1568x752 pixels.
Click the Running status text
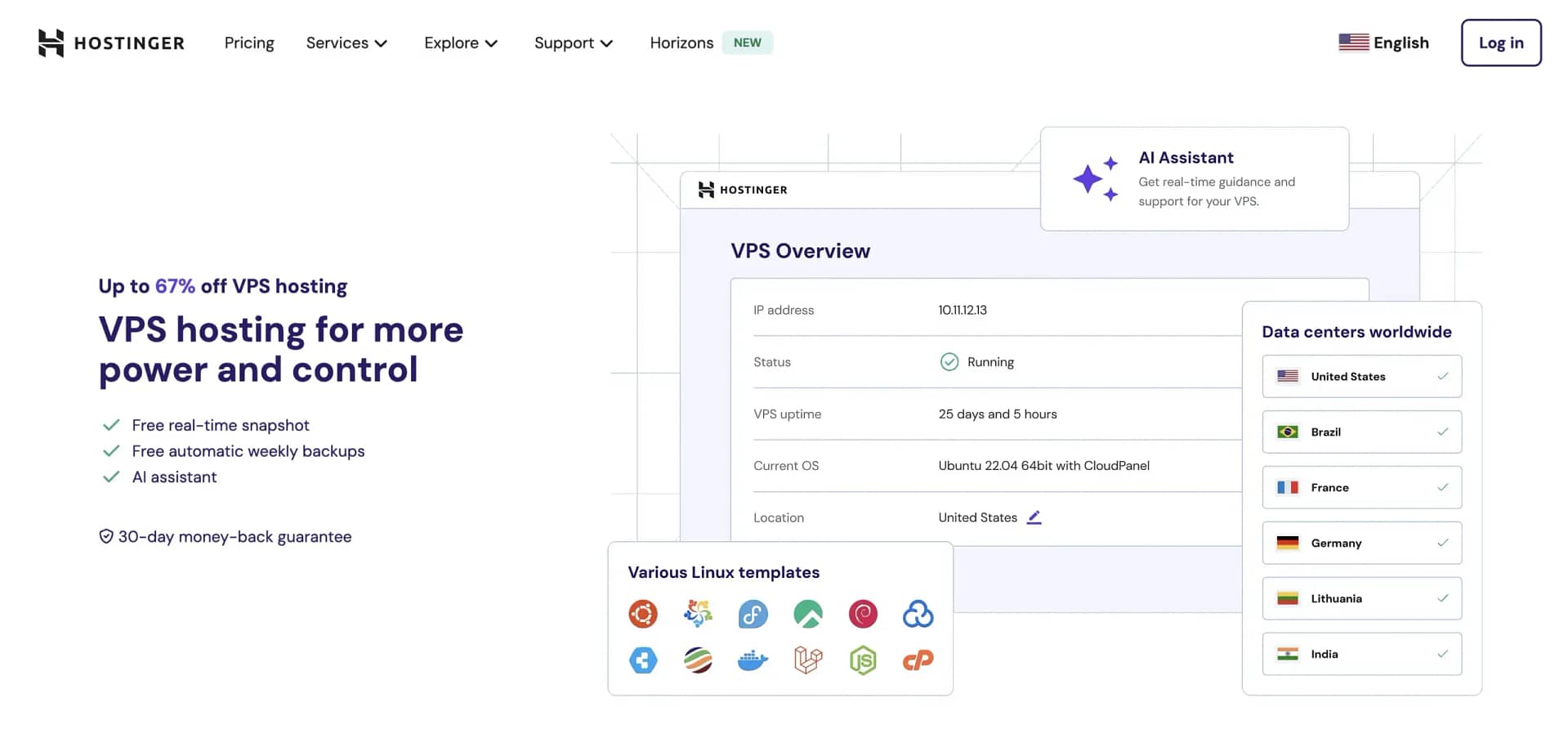click(x=990, y=362)
